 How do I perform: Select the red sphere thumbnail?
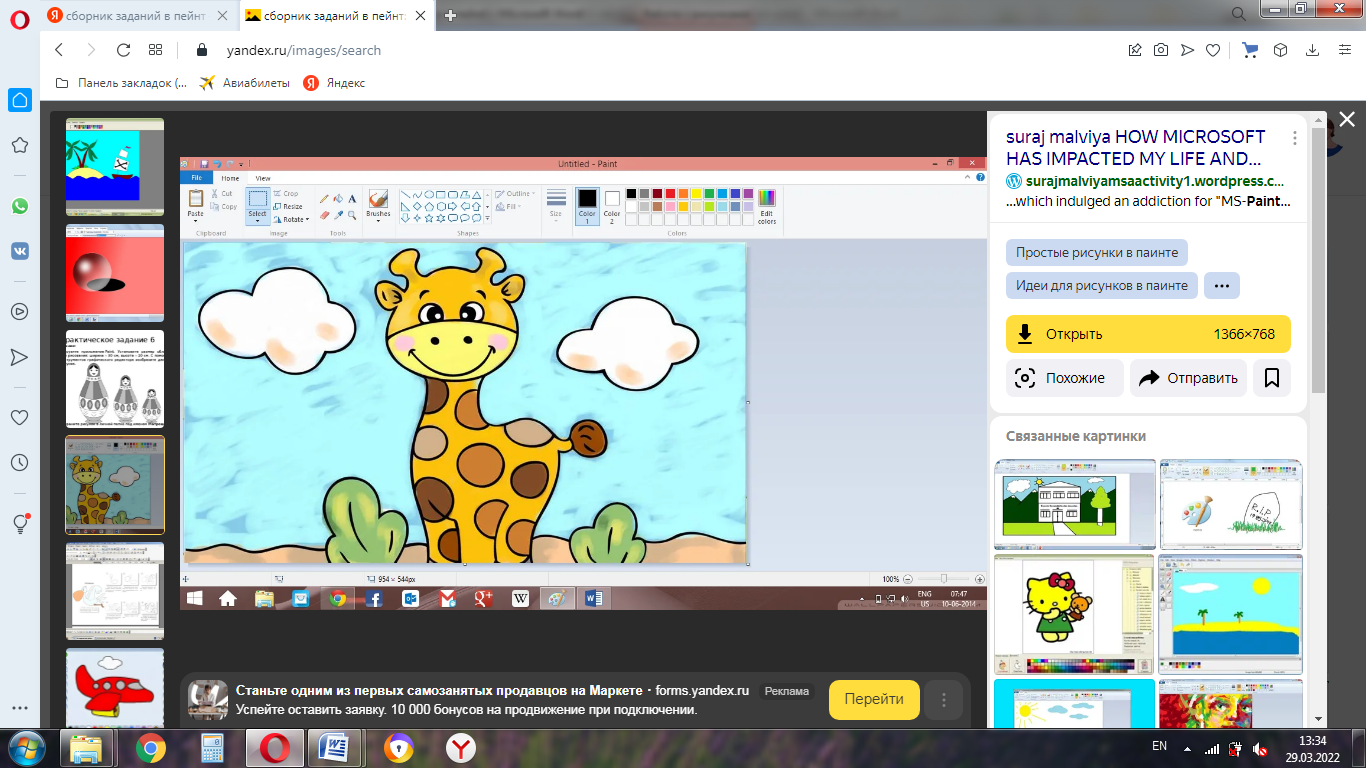(x=114, y=271)
